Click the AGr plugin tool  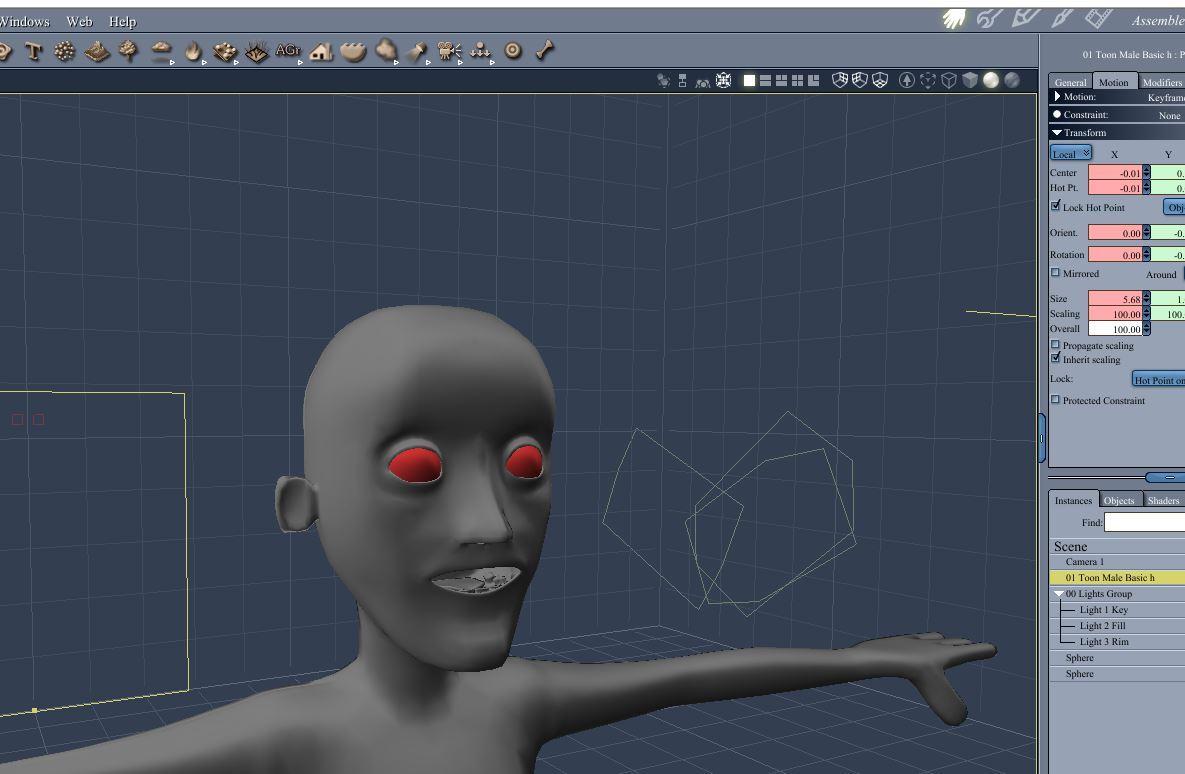(287, 51)
